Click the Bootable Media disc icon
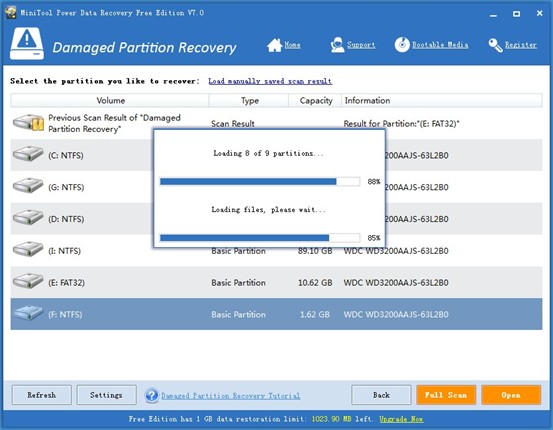 pos(402,45)
